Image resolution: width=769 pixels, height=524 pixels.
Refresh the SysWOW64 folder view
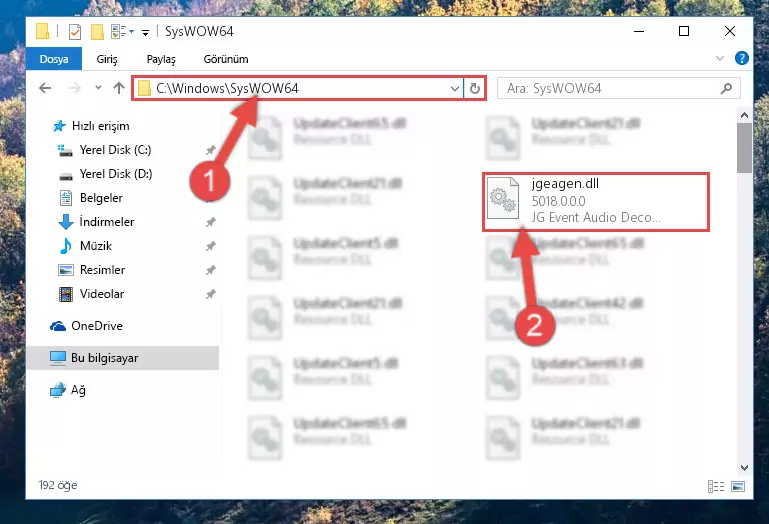coord(474,89)
